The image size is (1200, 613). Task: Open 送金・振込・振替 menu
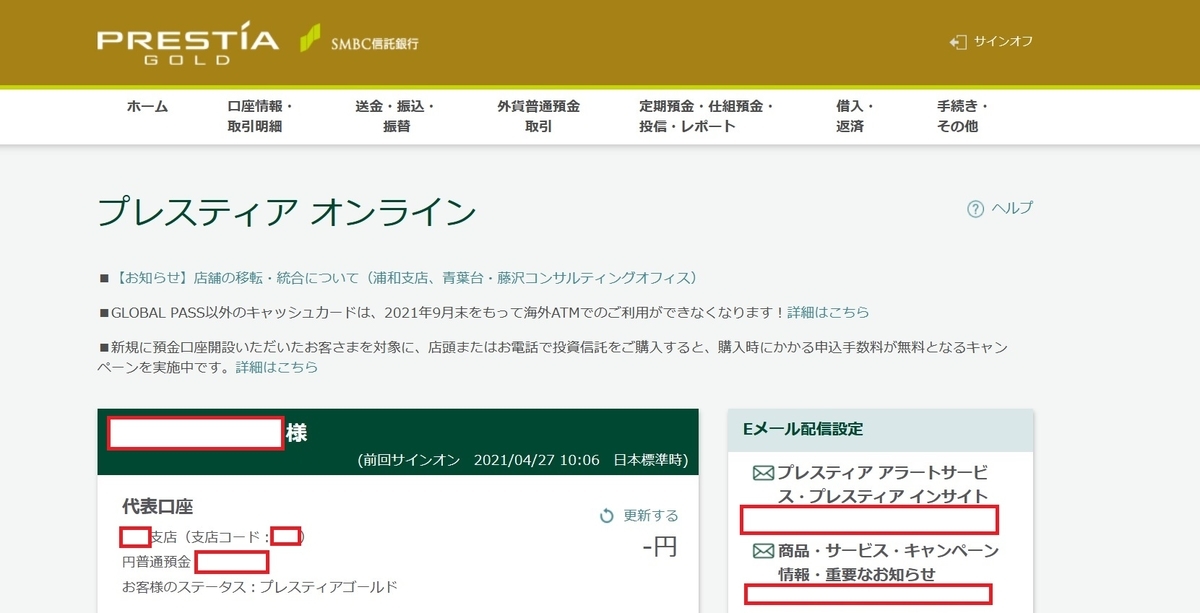coord(395,116)
